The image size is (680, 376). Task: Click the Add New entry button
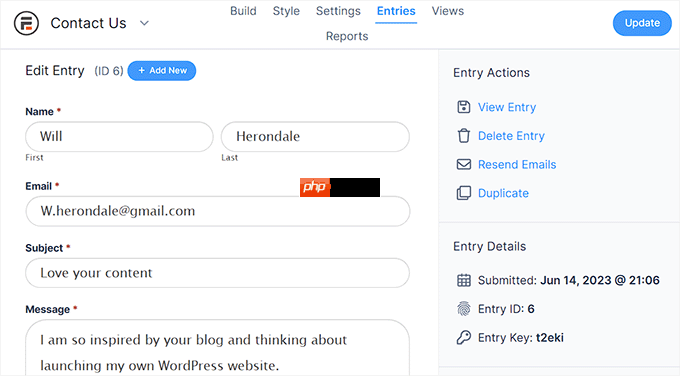[162, 71]
